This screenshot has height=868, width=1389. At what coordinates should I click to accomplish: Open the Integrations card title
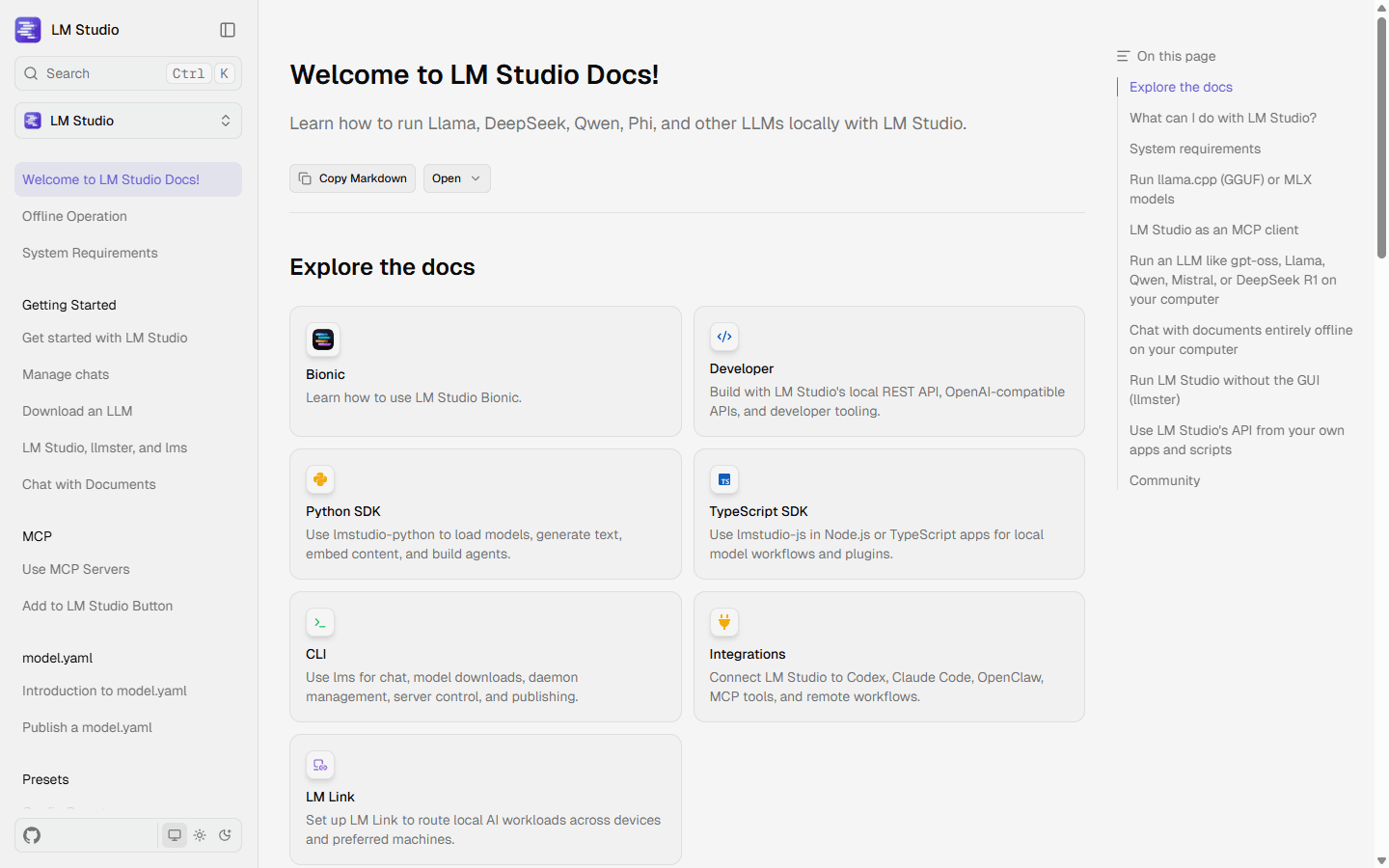click(x=748, y=654)
